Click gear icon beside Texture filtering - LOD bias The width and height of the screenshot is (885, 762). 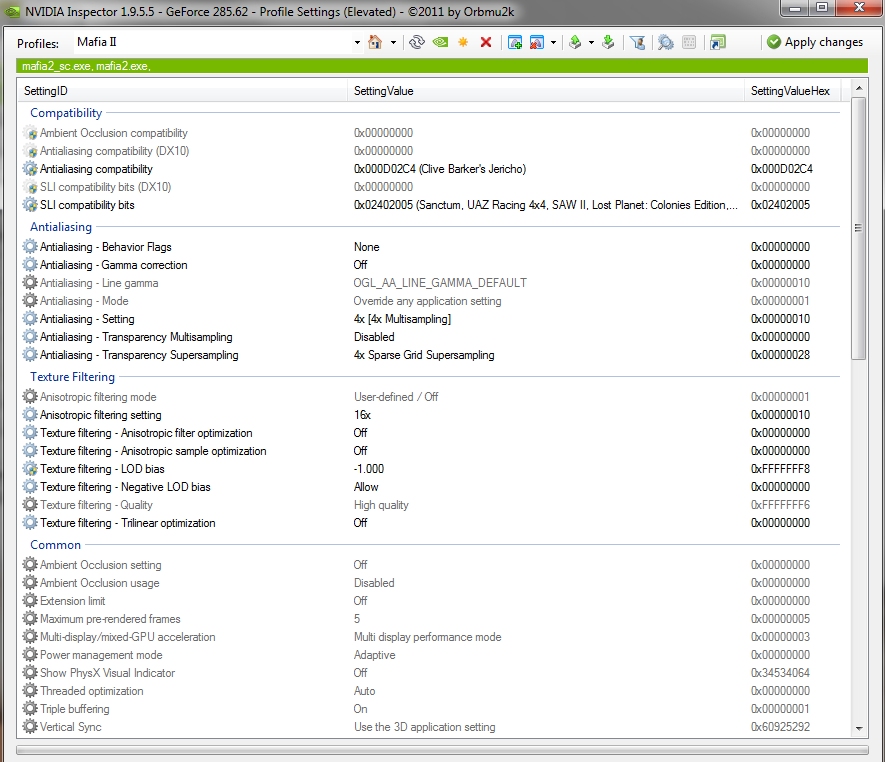pos(30,469)
